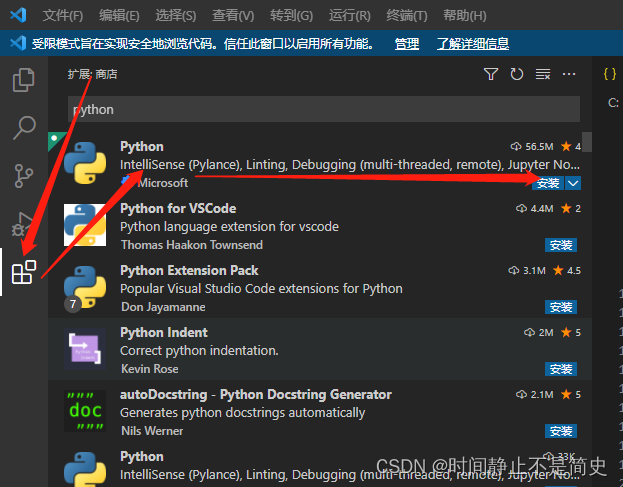The image size is (623, 487).
Task: Click the 扩展: 商店 panel title
Action: pos(92,74)
